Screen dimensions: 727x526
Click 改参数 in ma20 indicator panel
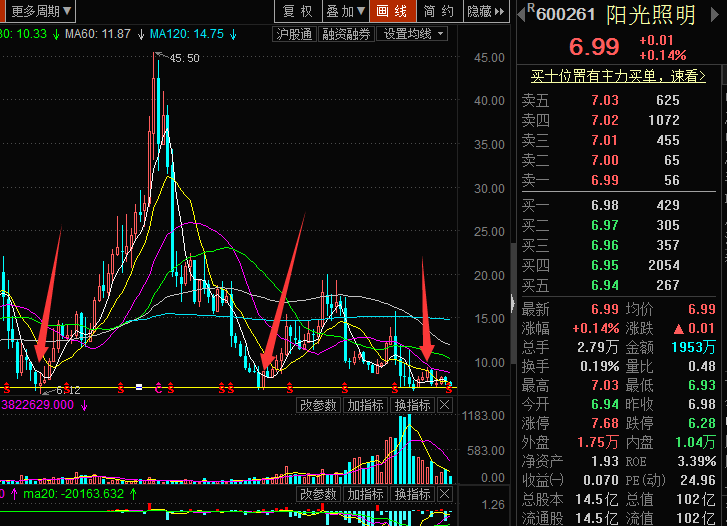point(318,494)
